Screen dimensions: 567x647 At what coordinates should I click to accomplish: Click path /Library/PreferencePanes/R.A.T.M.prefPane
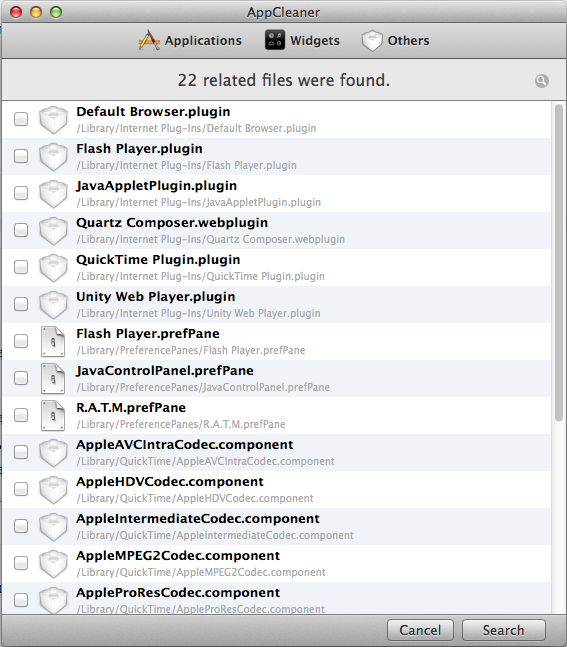[x=181, y=424]
